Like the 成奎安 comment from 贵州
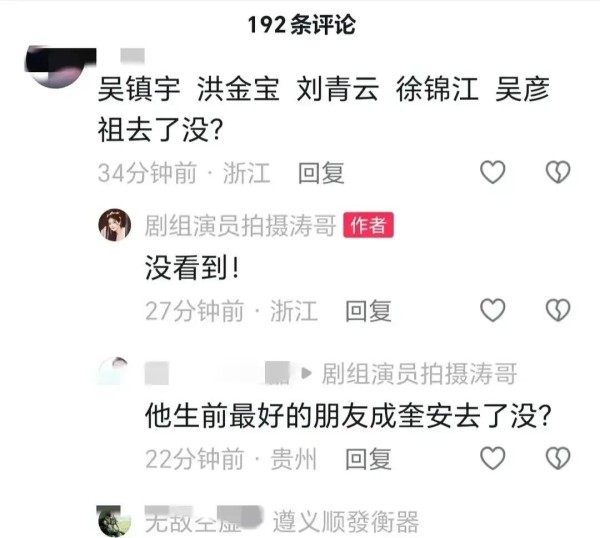Screen dimensions: 600x538 coord(492,458)
